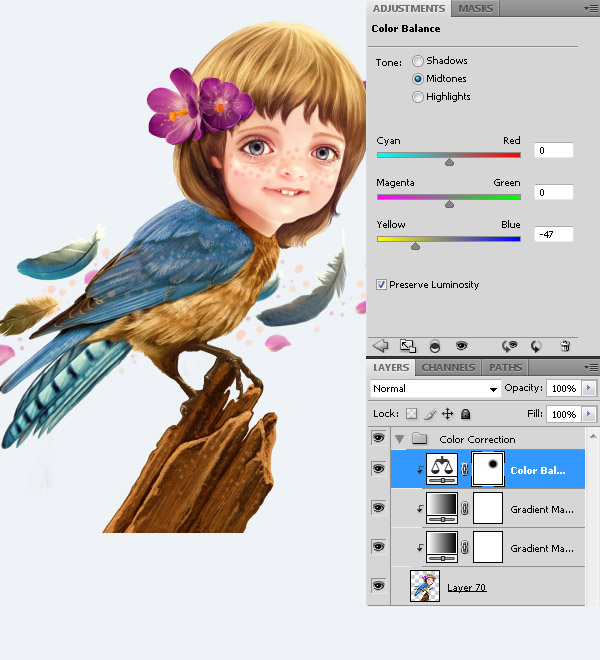Open the Fill slider arrow
Image resolution: width=600 pixels, height=660 pixels.
coord(589,414)
